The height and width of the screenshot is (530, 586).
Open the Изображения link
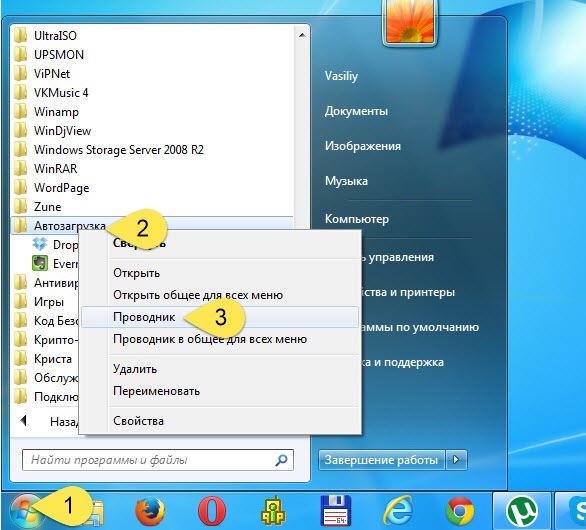point(363,146)
